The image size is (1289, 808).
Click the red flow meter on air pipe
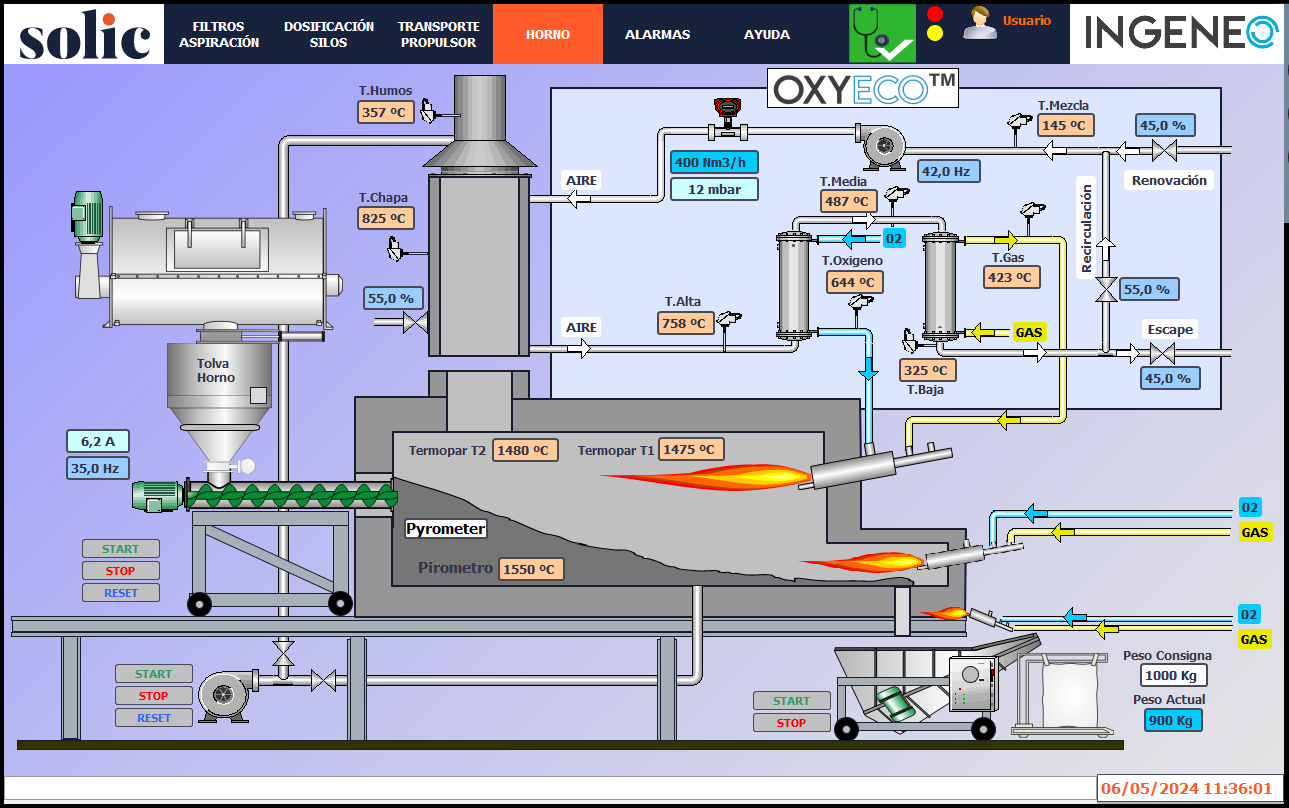tap(724, 112)
